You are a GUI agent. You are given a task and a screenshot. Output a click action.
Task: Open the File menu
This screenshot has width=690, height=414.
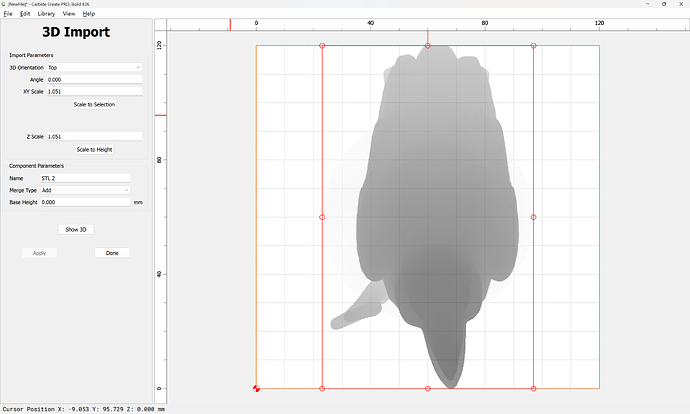tap(8, 14)
